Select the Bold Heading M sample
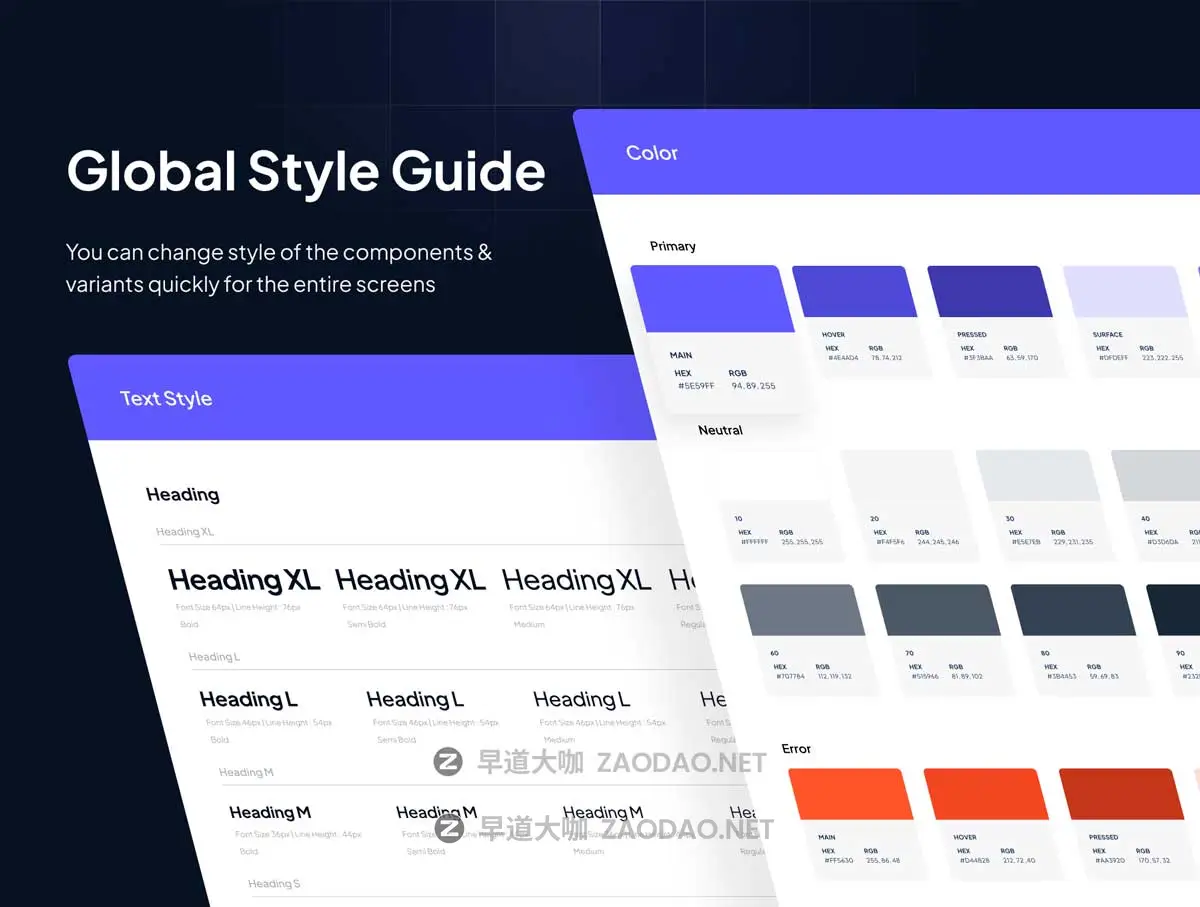 (x=269, y=812)
